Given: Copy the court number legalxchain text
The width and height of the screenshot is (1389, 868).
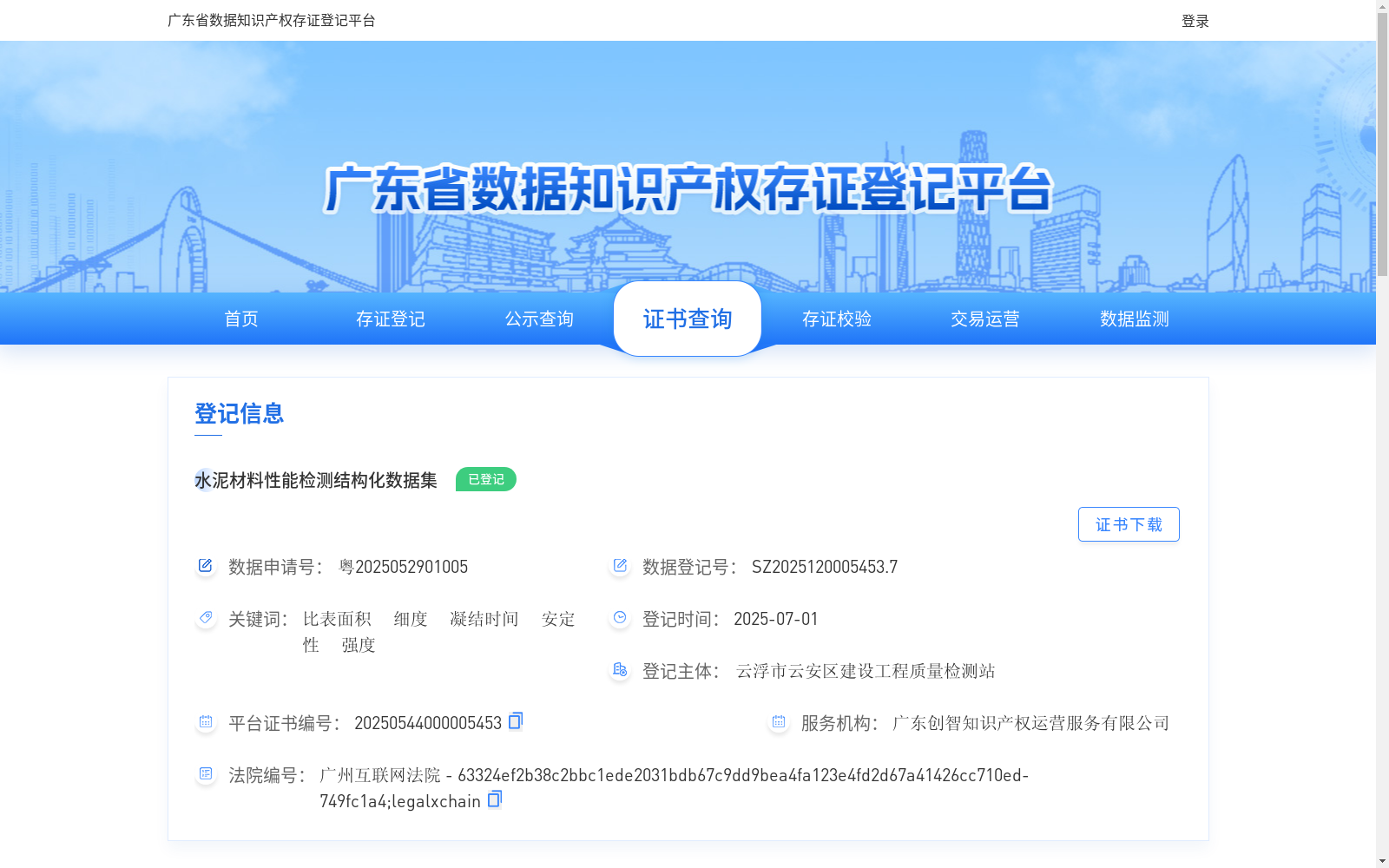Looking at the screenshot, I should pyautogui.click(x=494, y=799).
